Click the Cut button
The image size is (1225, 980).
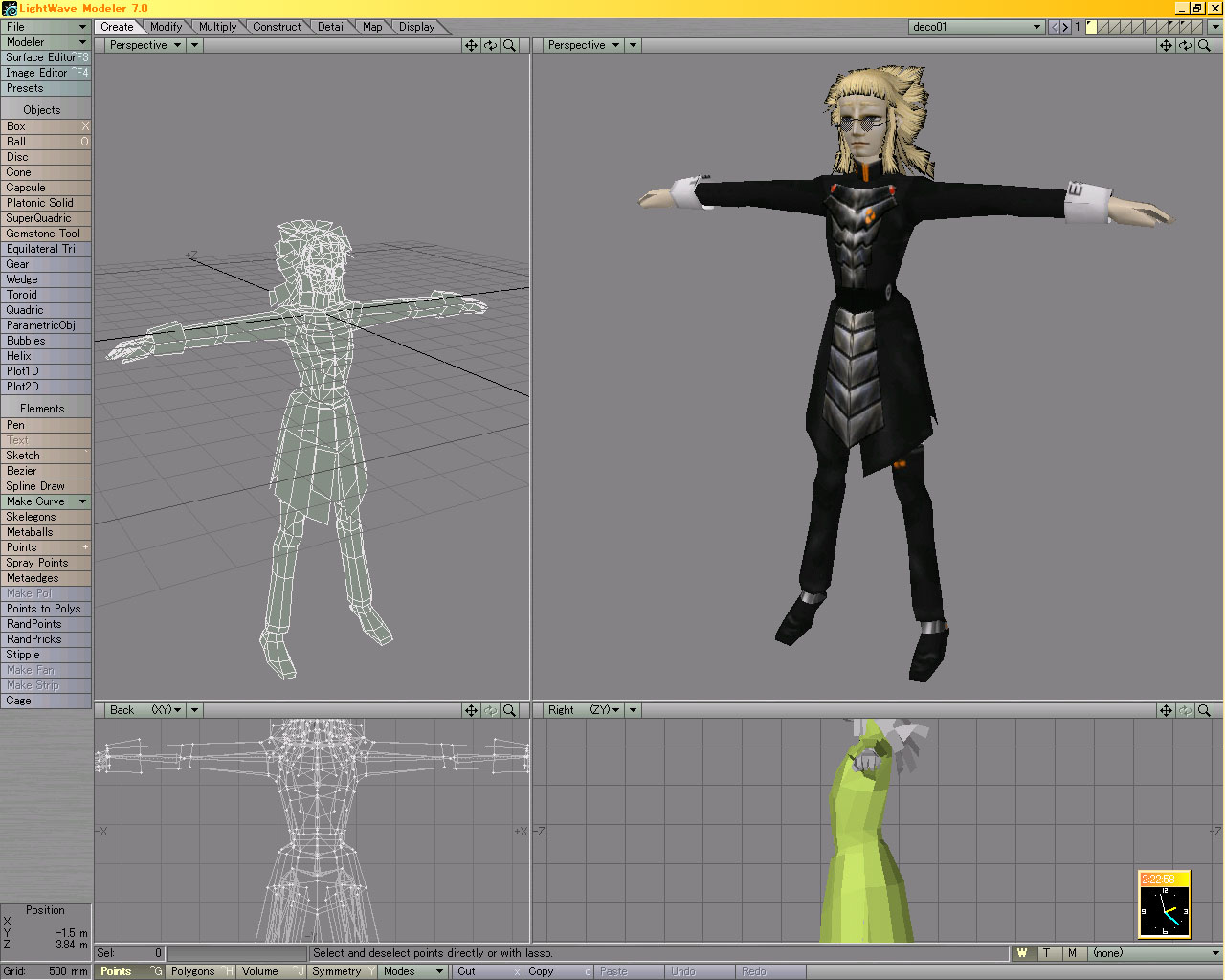pyautogui.click(x=488, y=971)
